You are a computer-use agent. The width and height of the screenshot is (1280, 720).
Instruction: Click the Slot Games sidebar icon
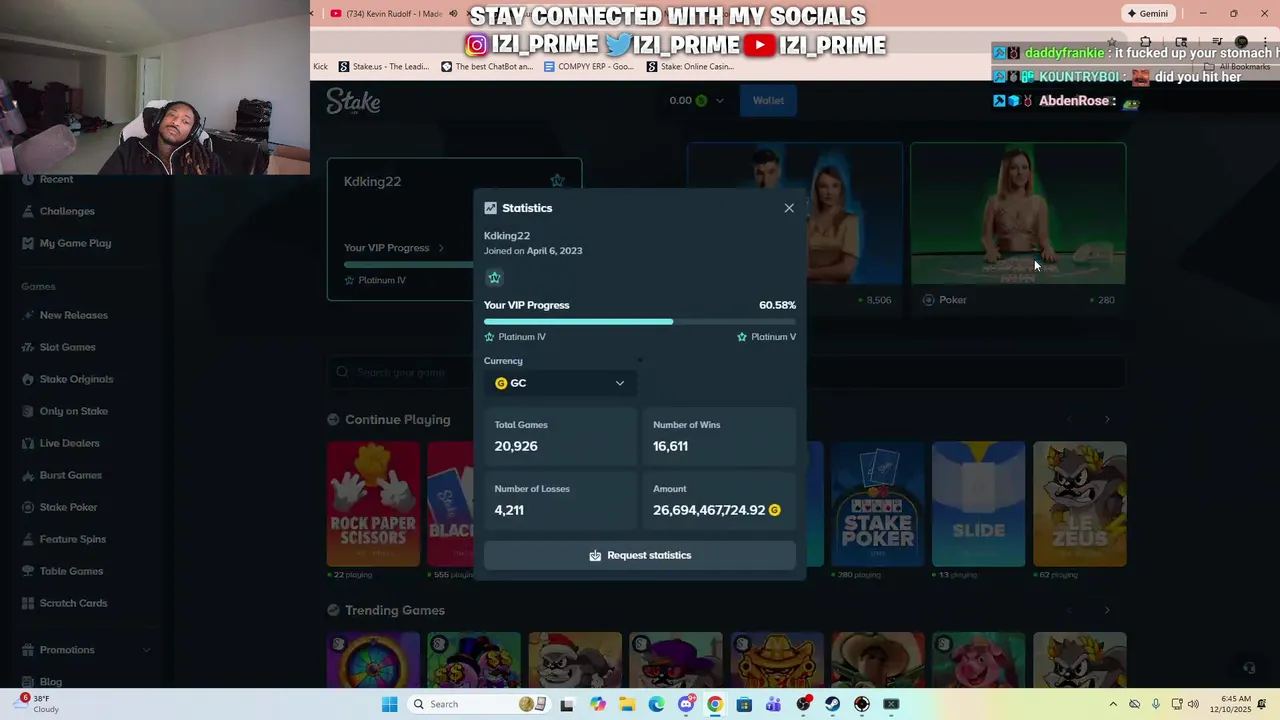[28, 347]
